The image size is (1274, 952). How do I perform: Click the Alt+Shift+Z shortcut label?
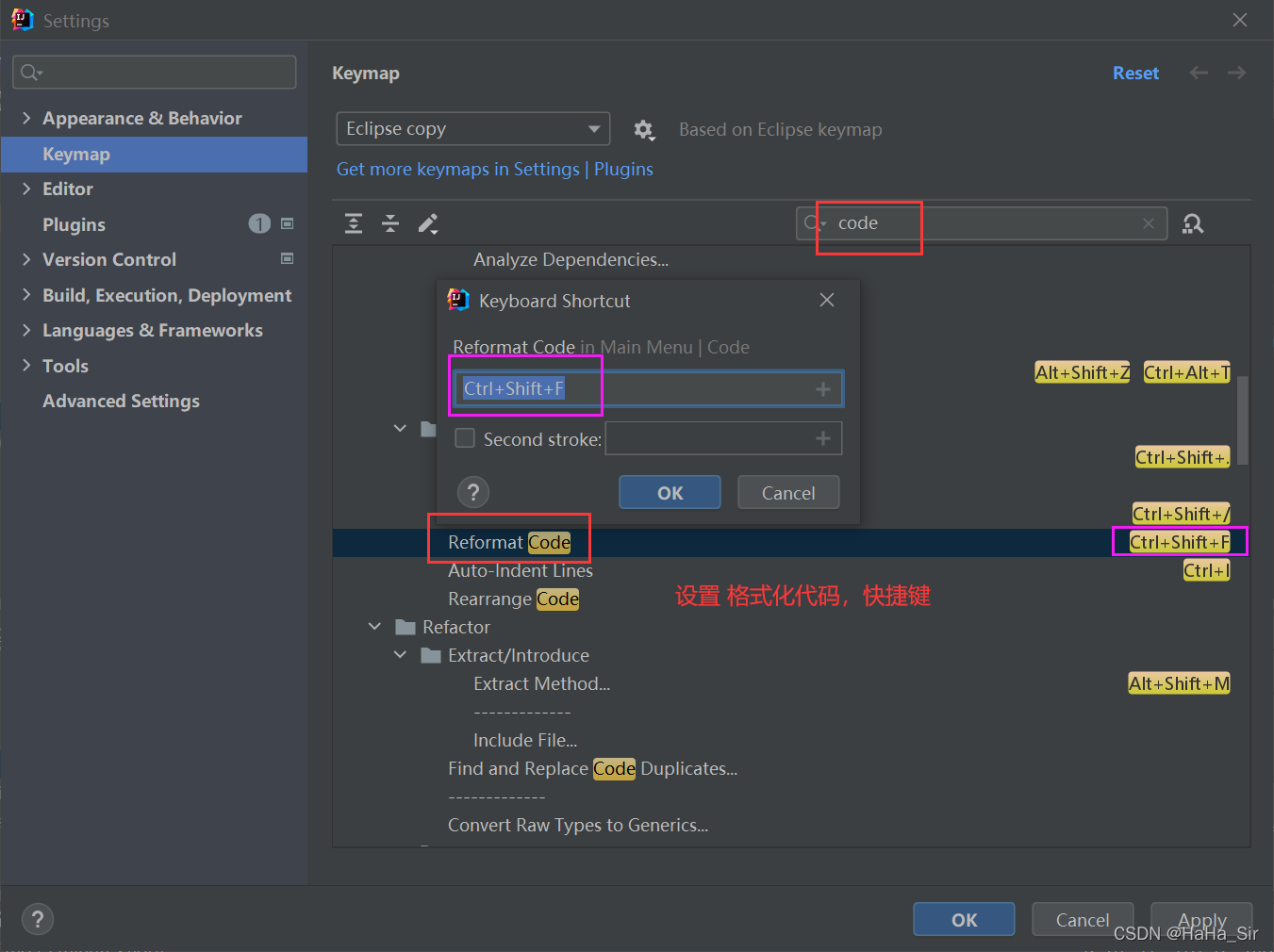[1082, 372]
